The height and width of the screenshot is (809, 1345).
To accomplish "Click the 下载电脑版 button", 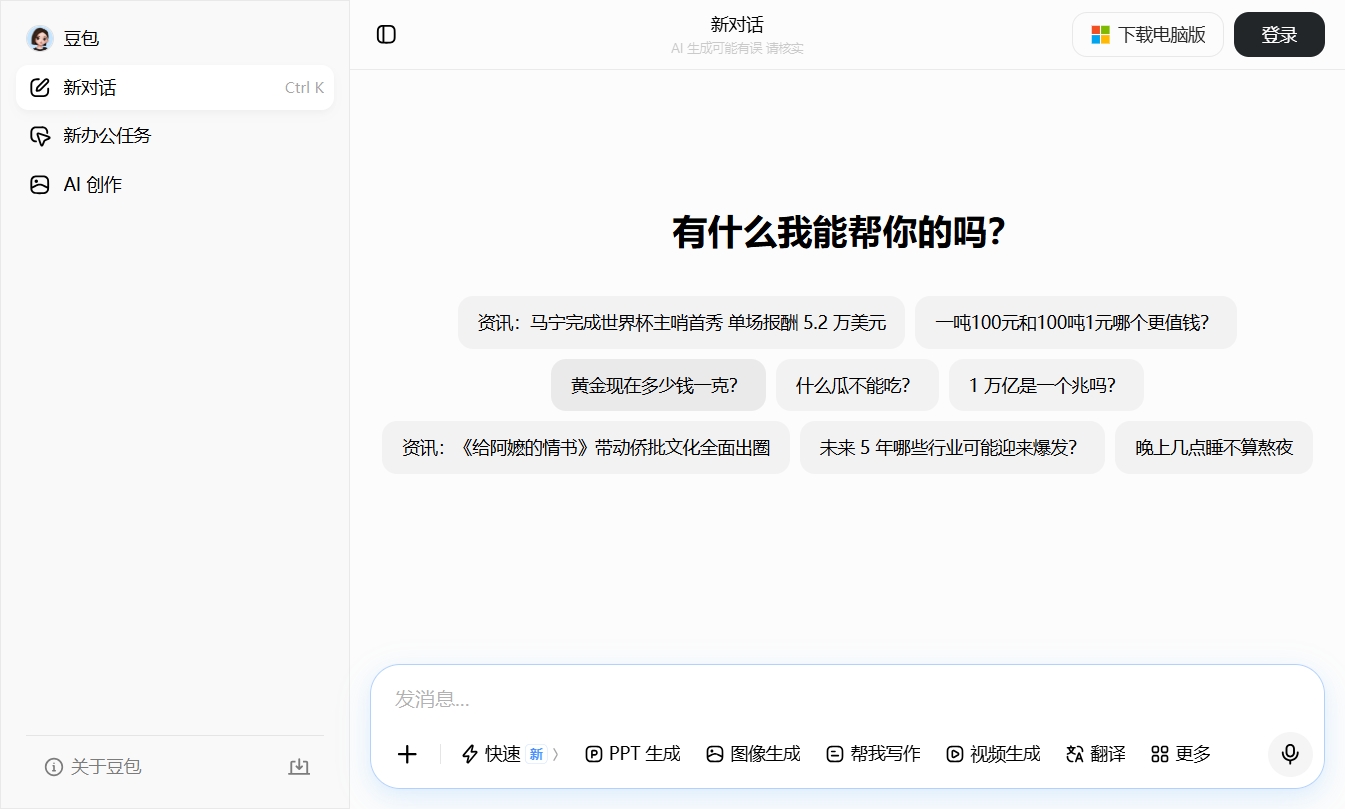I will click(1148, 35).
